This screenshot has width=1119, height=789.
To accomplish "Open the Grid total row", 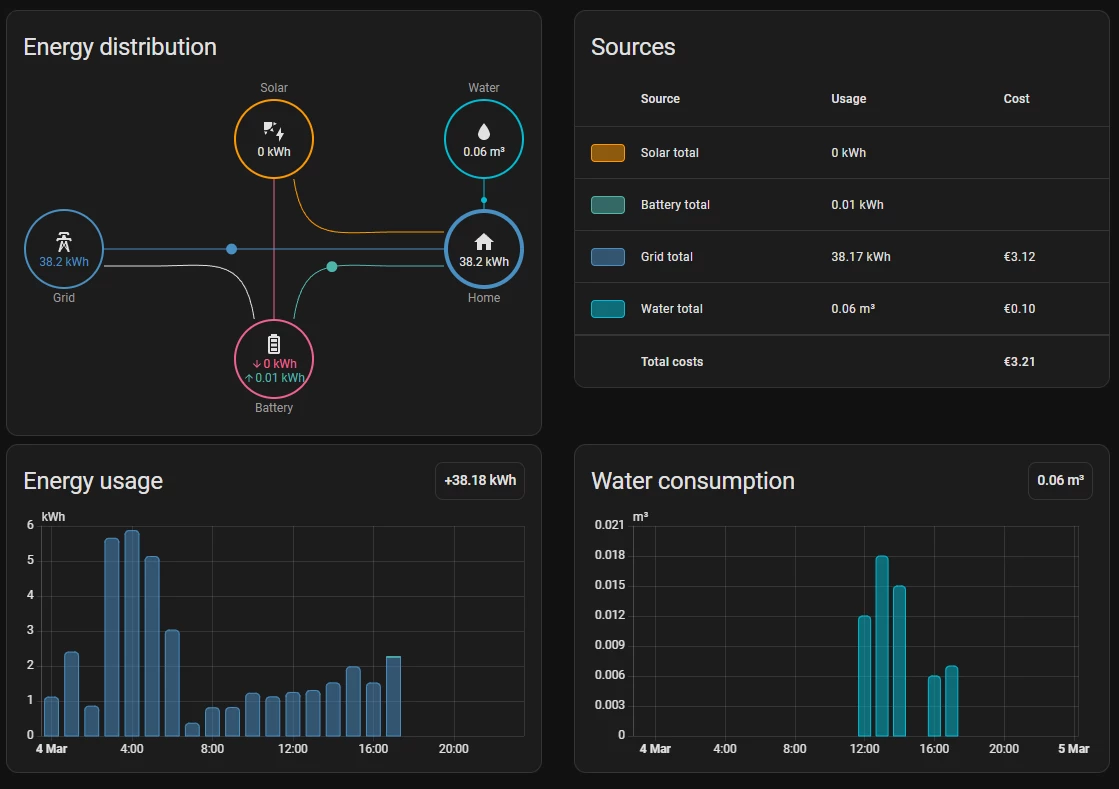I will click(x=842, y=257).
